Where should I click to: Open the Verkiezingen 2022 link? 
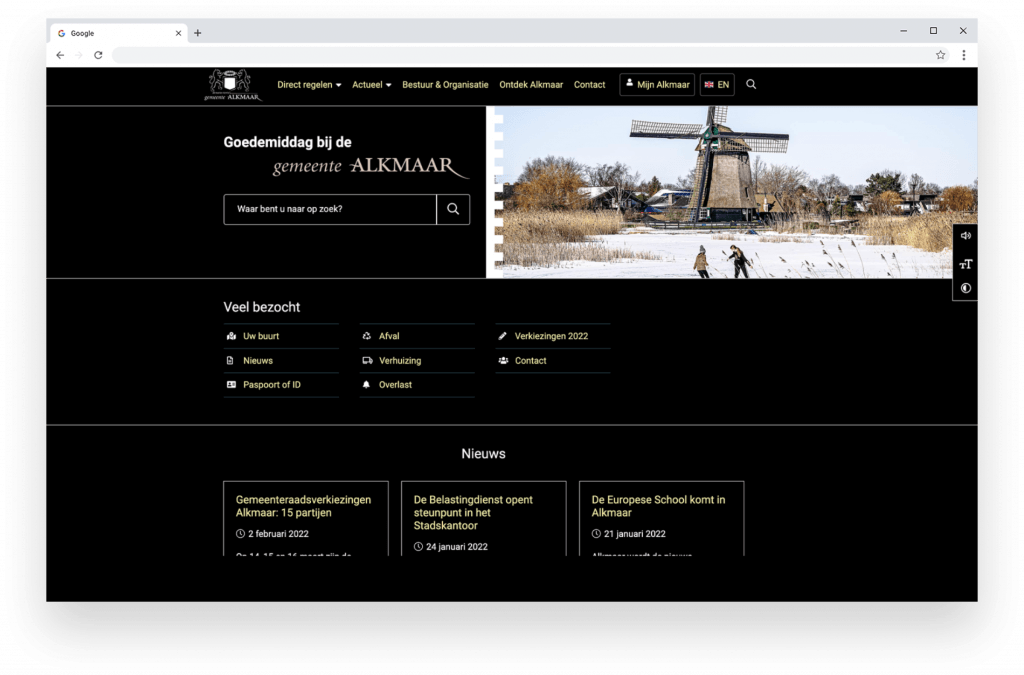(551, 336)
